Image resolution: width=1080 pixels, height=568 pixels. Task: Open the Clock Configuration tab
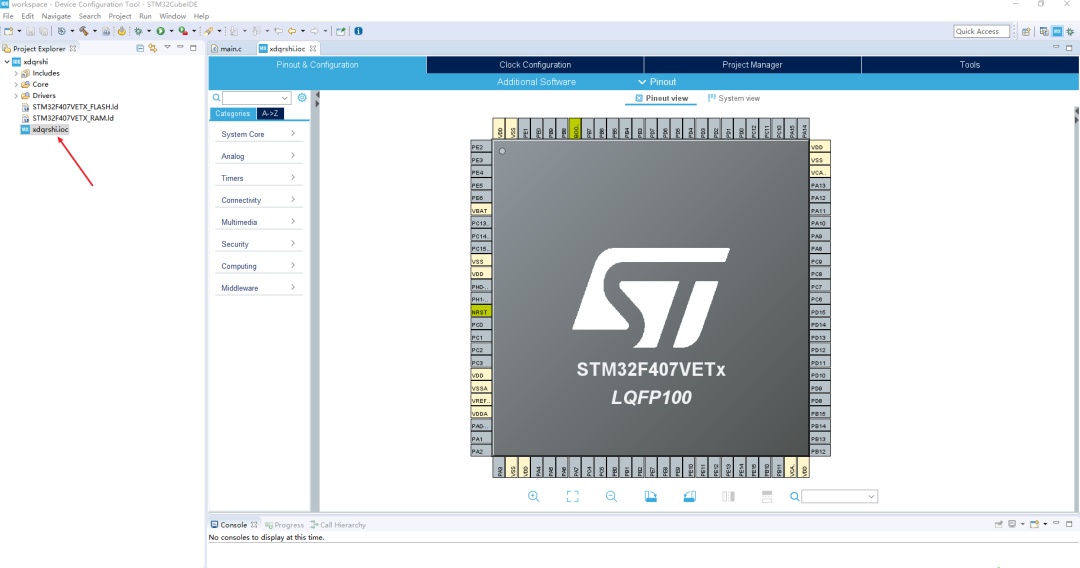click(x=535, y=65)
